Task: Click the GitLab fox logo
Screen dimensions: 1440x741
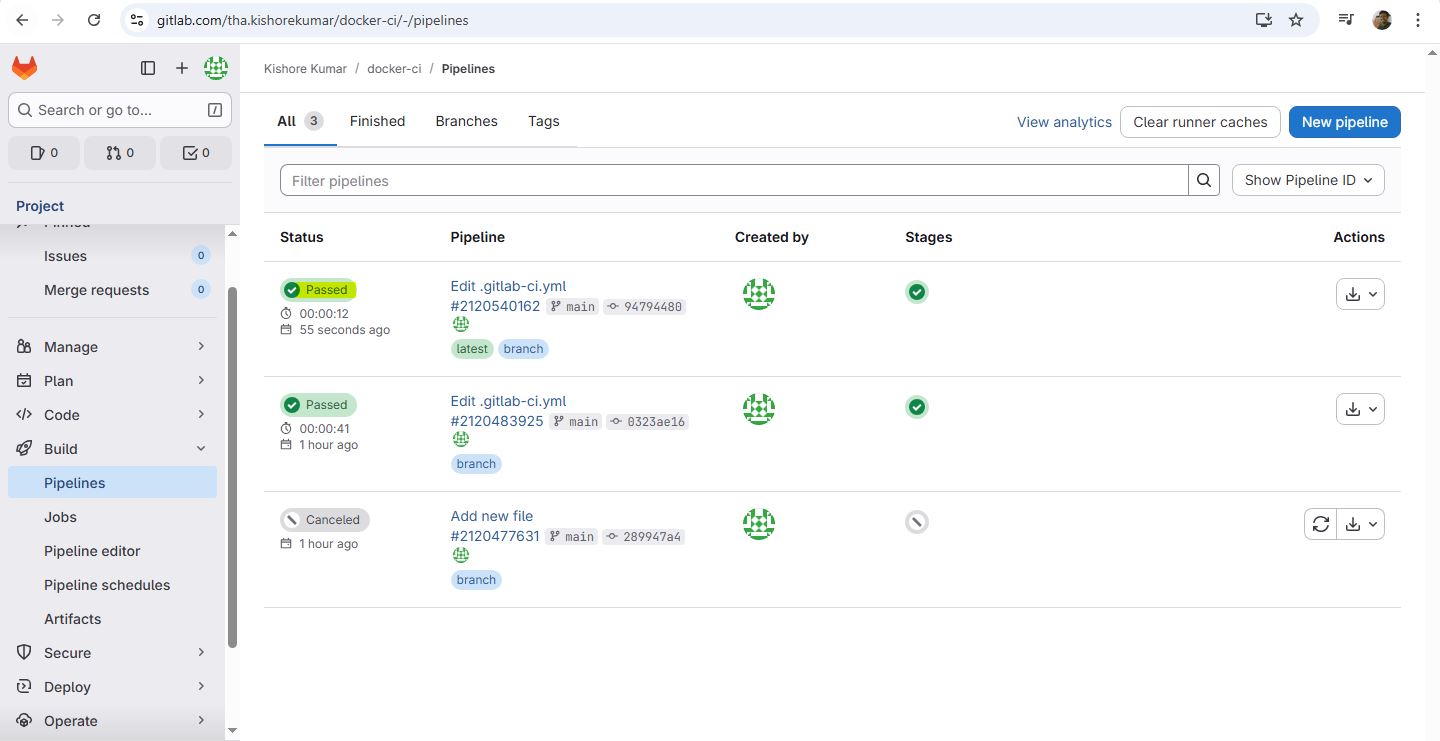Action: 24,68
